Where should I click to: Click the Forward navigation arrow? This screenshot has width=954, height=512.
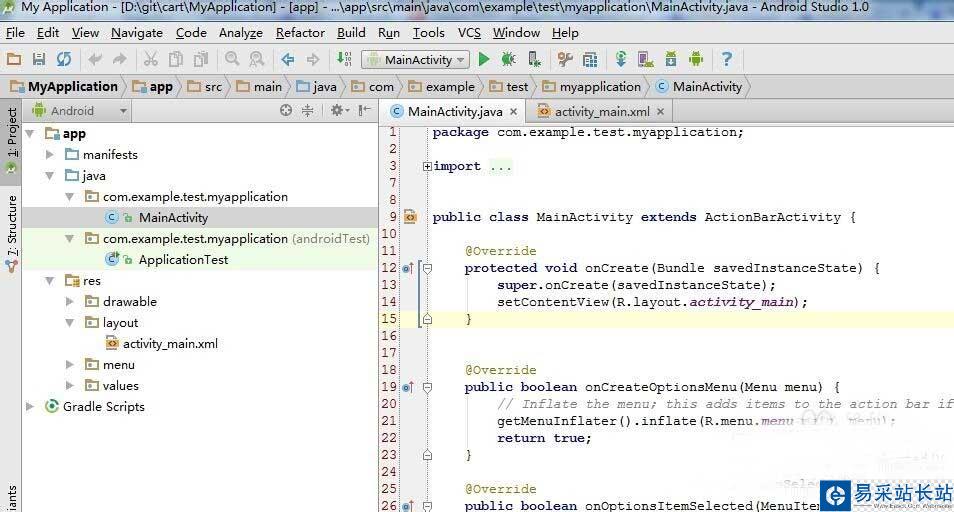[313, 59]
